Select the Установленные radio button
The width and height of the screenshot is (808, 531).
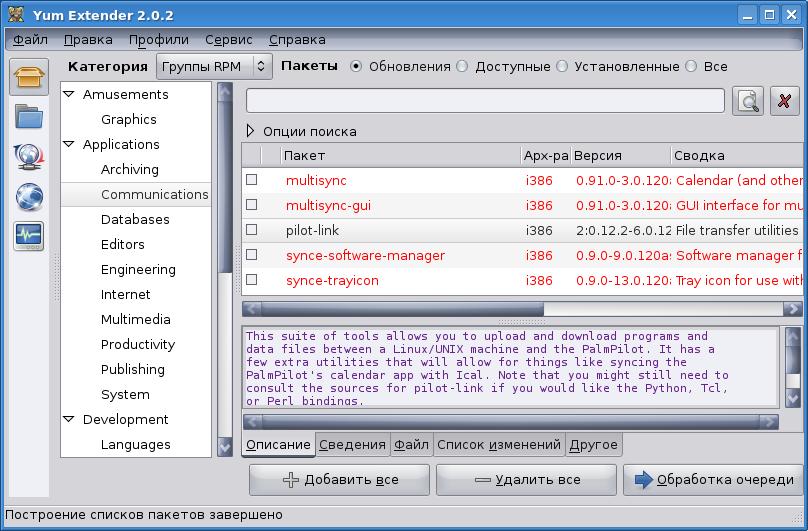562,67
